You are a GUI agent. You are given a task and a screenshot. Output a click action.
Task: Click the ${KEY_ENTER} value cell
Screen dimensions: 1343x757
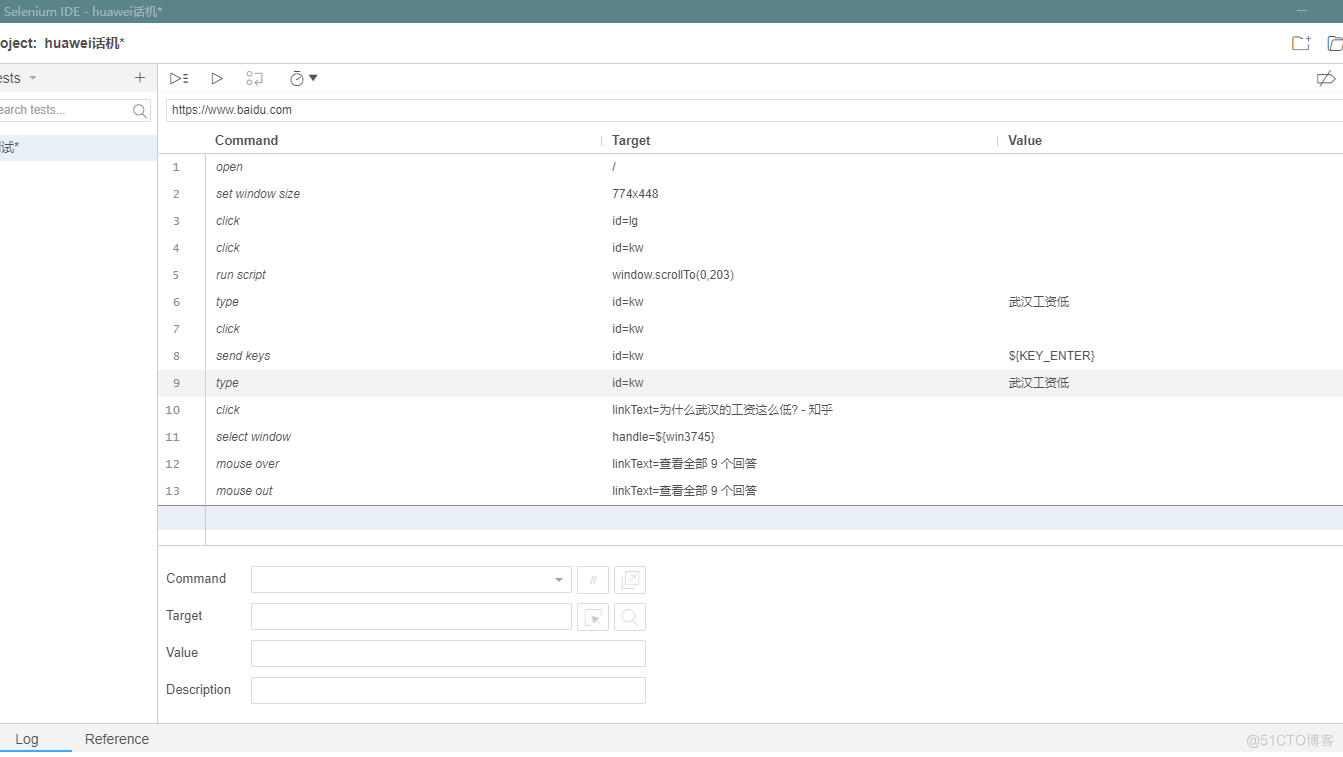1052,356
